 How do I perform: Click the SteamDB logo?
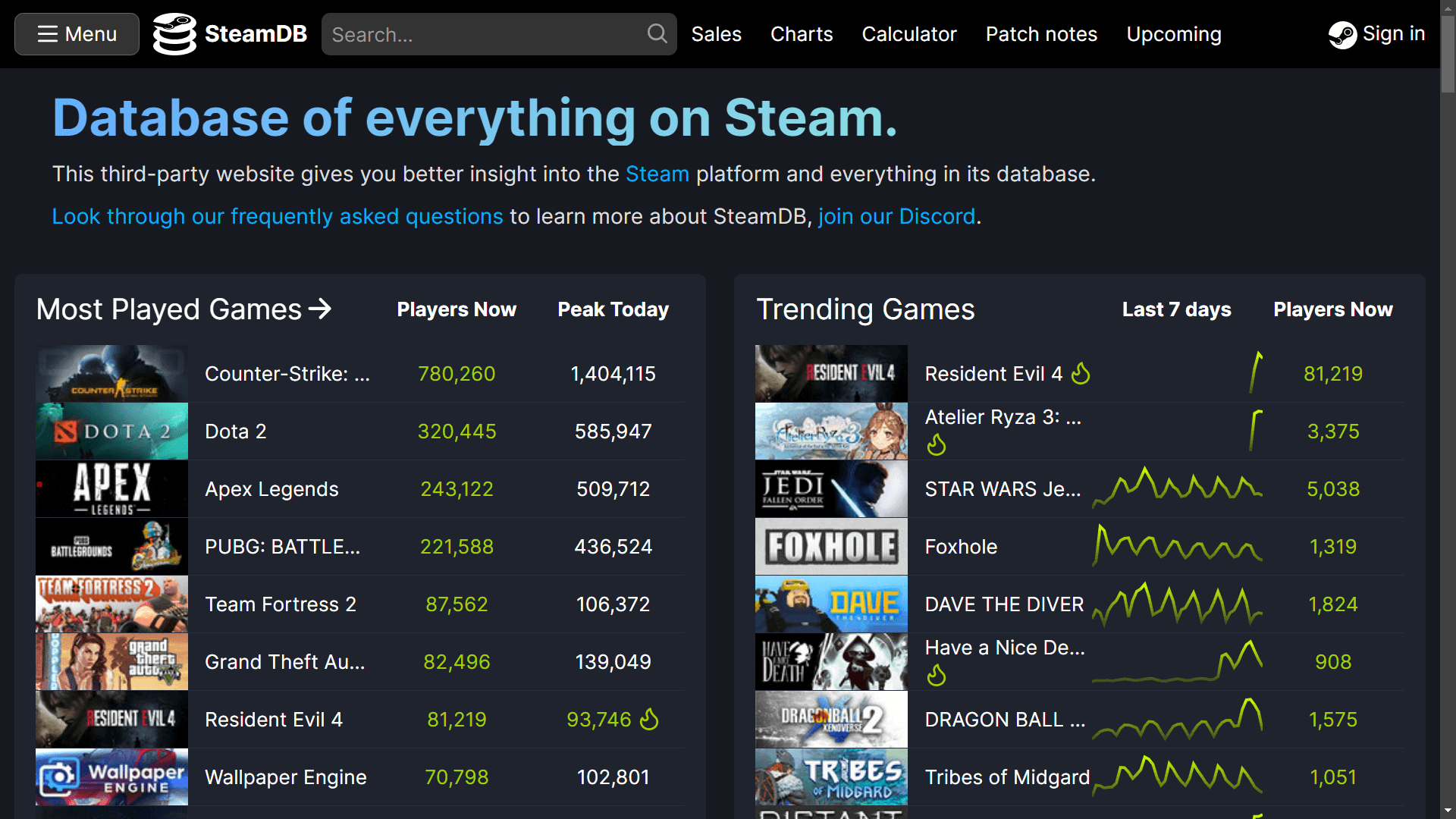229,33
